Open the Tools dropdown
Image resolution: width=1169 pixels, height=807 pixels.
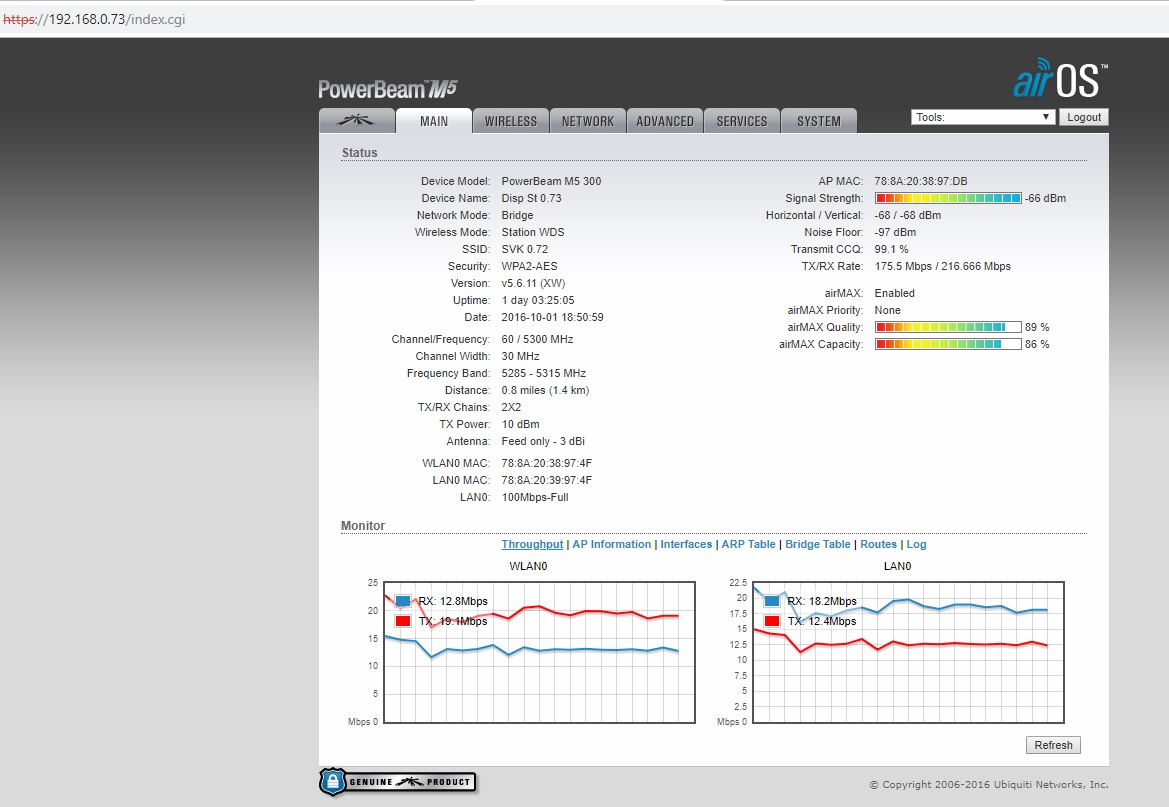[x=983, y=117]
